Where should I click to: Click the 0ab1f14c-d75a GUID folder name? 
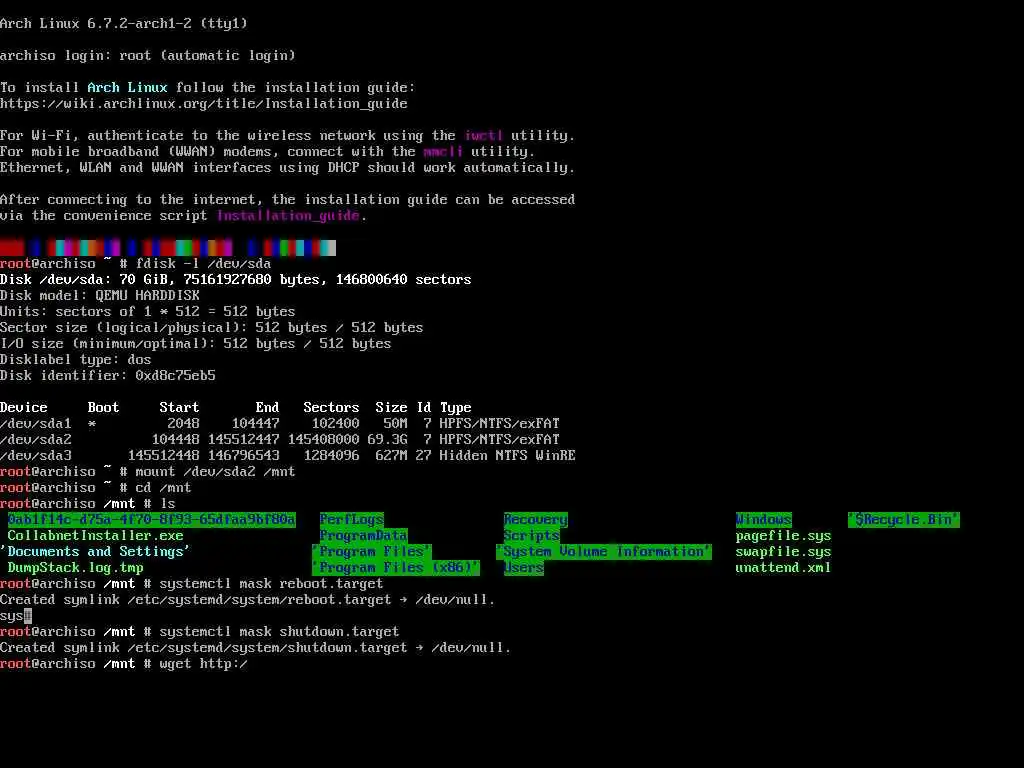(x=152, y=519)
